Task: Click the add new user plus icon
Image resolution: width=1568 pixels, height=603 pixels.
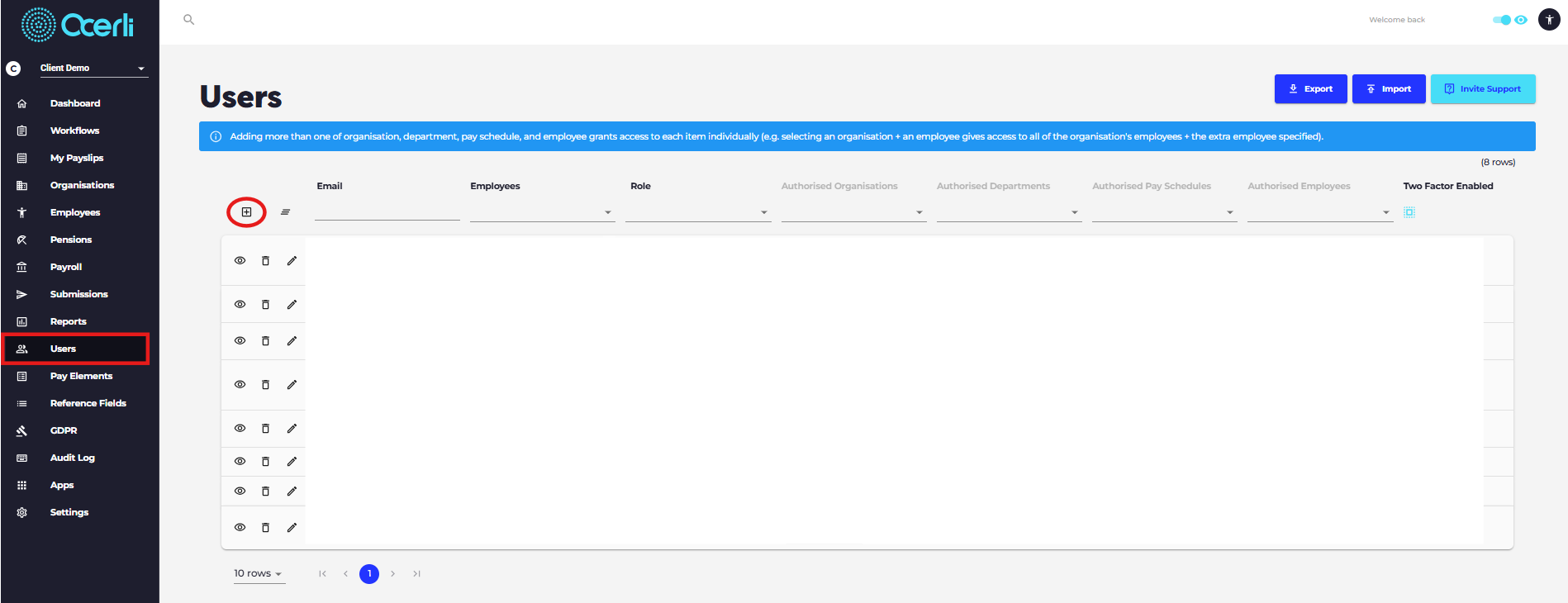Action: [246, 212]
